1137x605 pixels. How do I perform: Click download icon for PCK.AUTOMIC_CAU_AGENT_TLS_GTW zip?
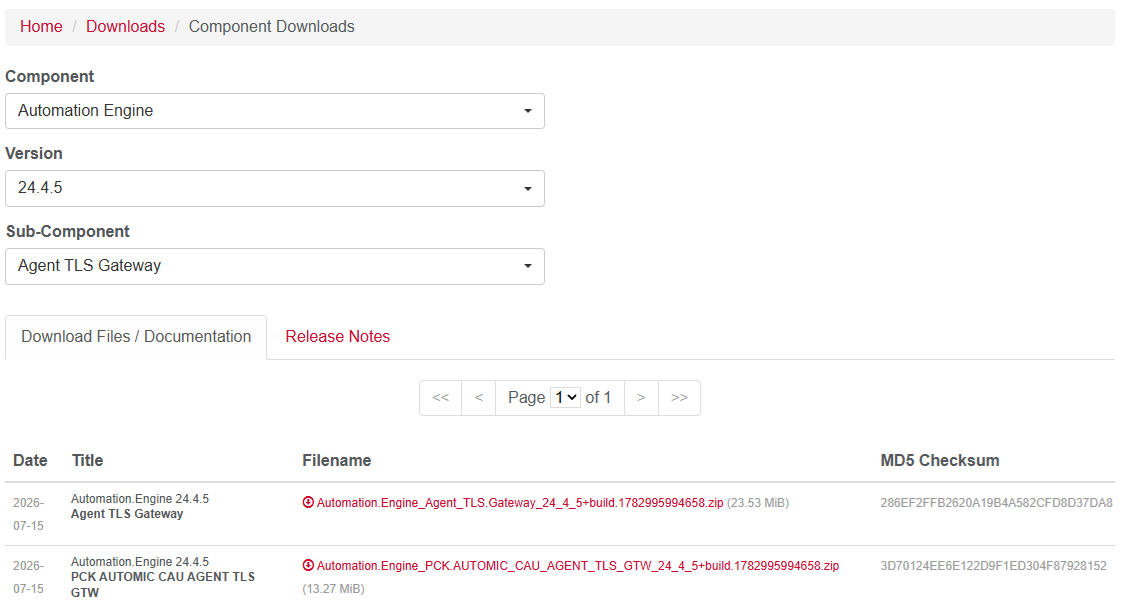[x=308, y=565]
